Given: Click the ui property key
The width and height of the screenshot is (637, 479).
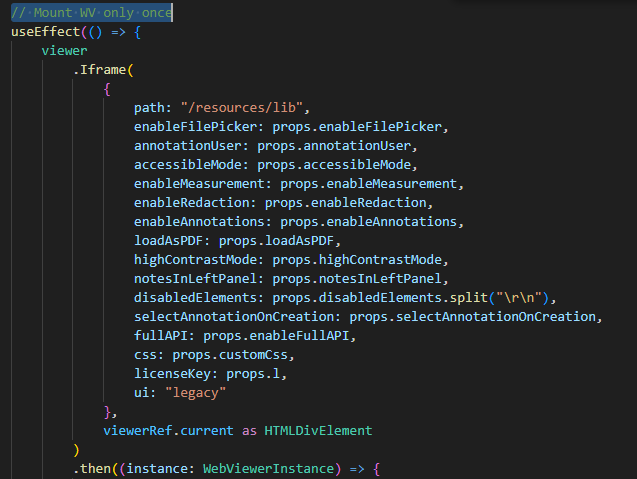Looking at the screenshot, I should tap(142, 393).
